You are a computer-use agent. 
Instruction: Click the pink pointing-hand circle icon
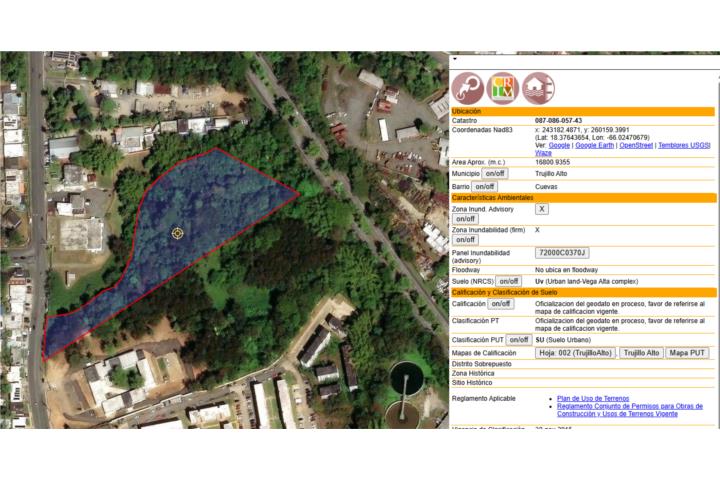tap(468, 87)
